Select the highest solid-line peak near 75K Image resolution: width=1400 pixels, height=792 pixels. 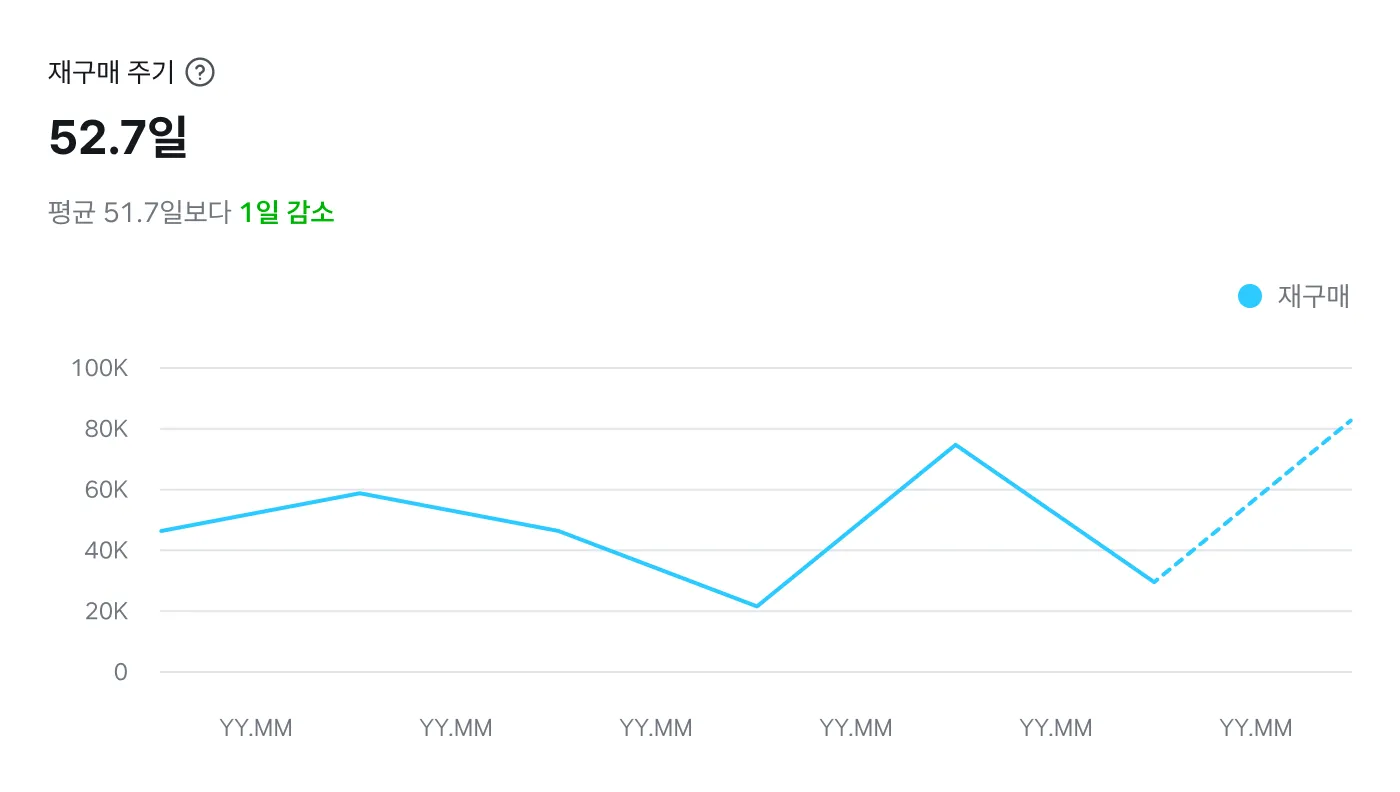pos(955,445)
